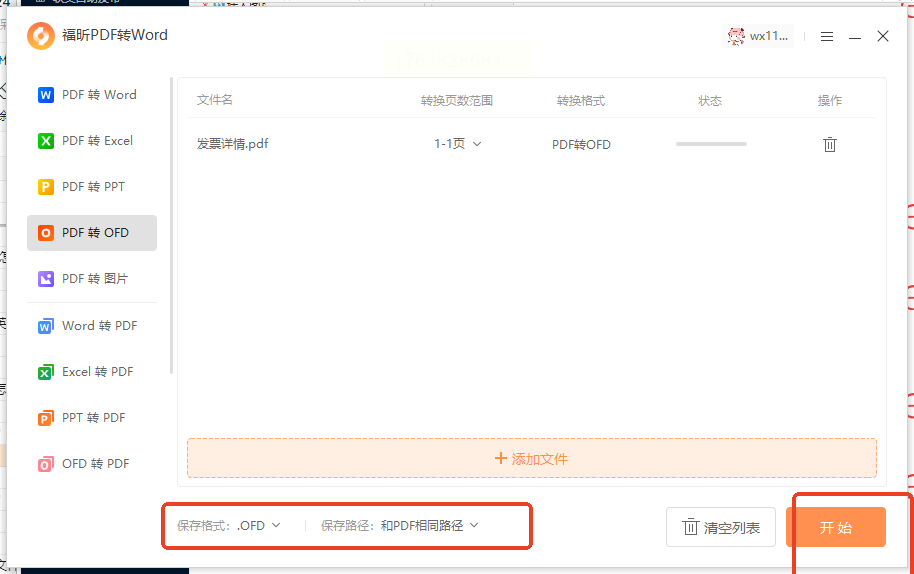Click the Word 转 PDF document icon
Viewport: 914px width, 574px height.
click(x=45, y=326)
